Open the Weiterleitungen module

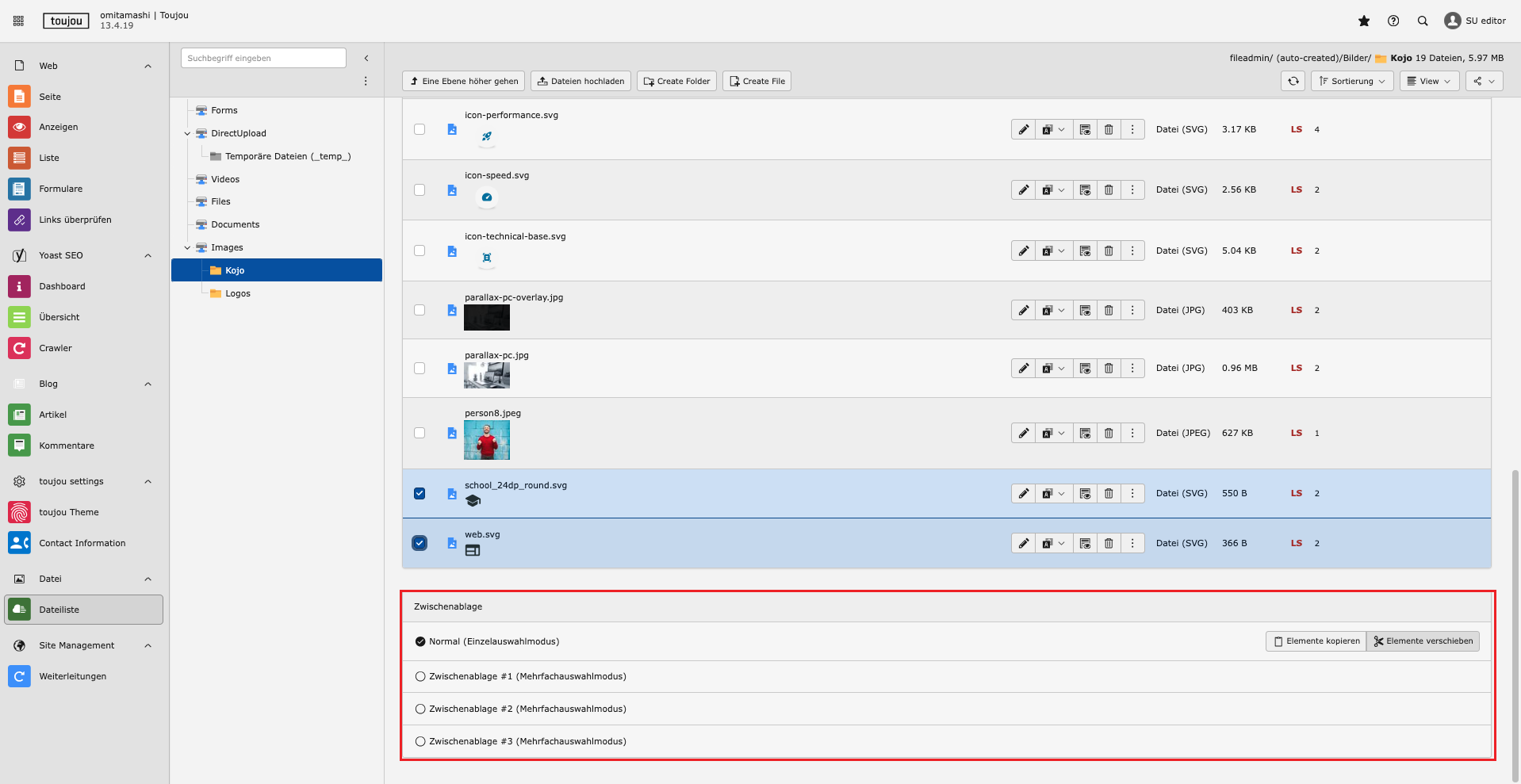[x=72, y=676]
